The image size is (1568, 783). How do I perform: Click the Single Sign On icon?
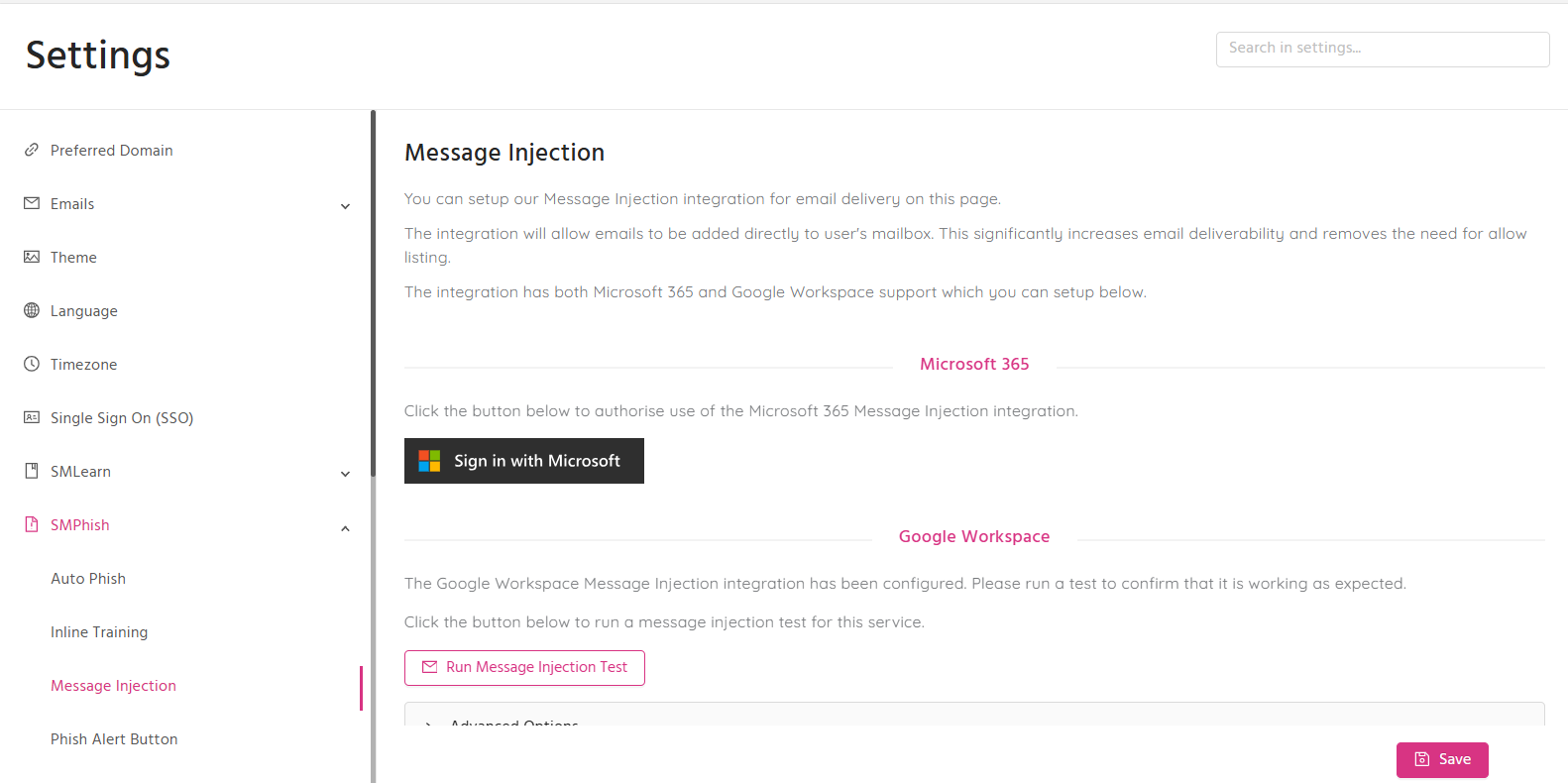point(32,417)
